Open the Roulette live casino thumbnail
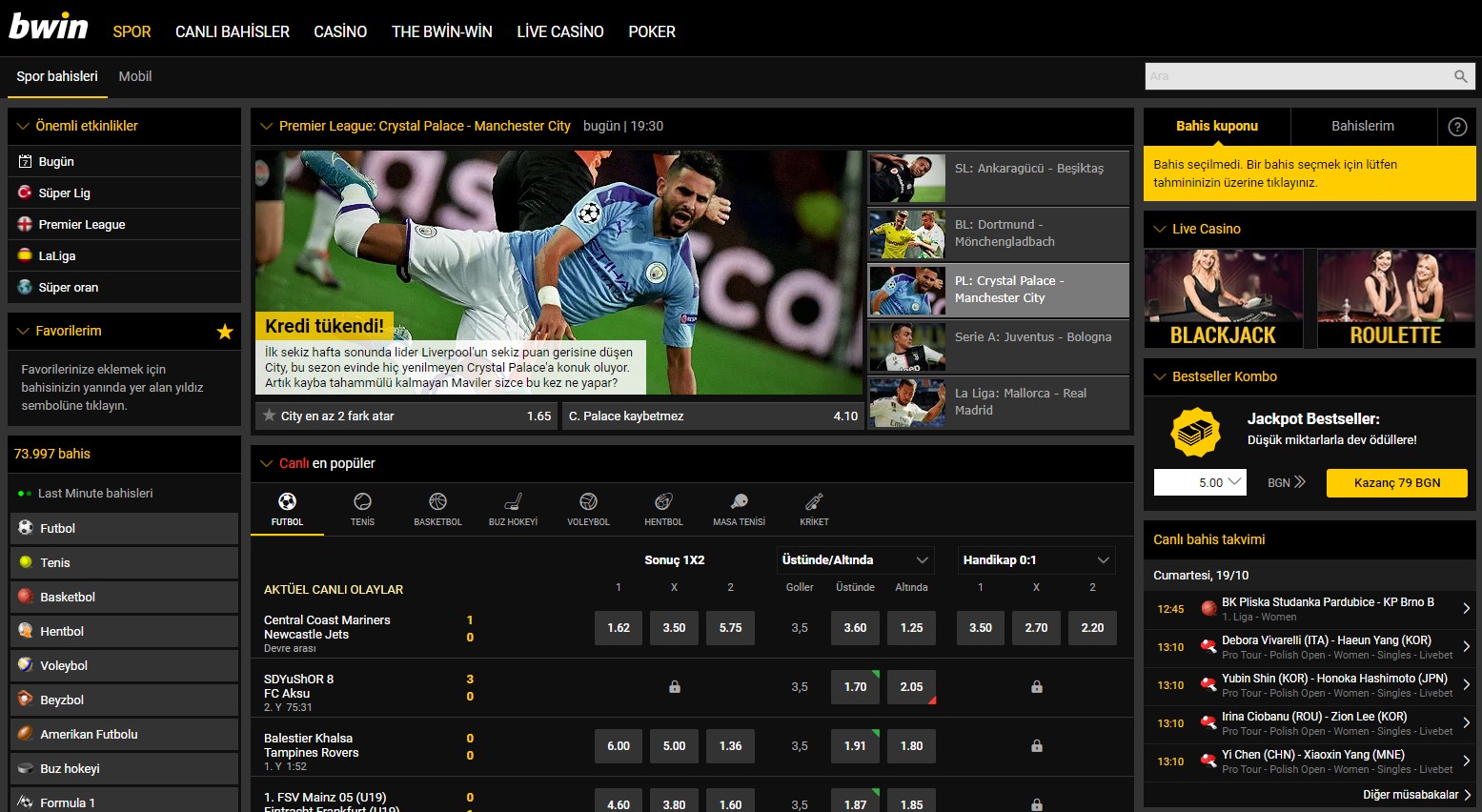 [1396, 298]
